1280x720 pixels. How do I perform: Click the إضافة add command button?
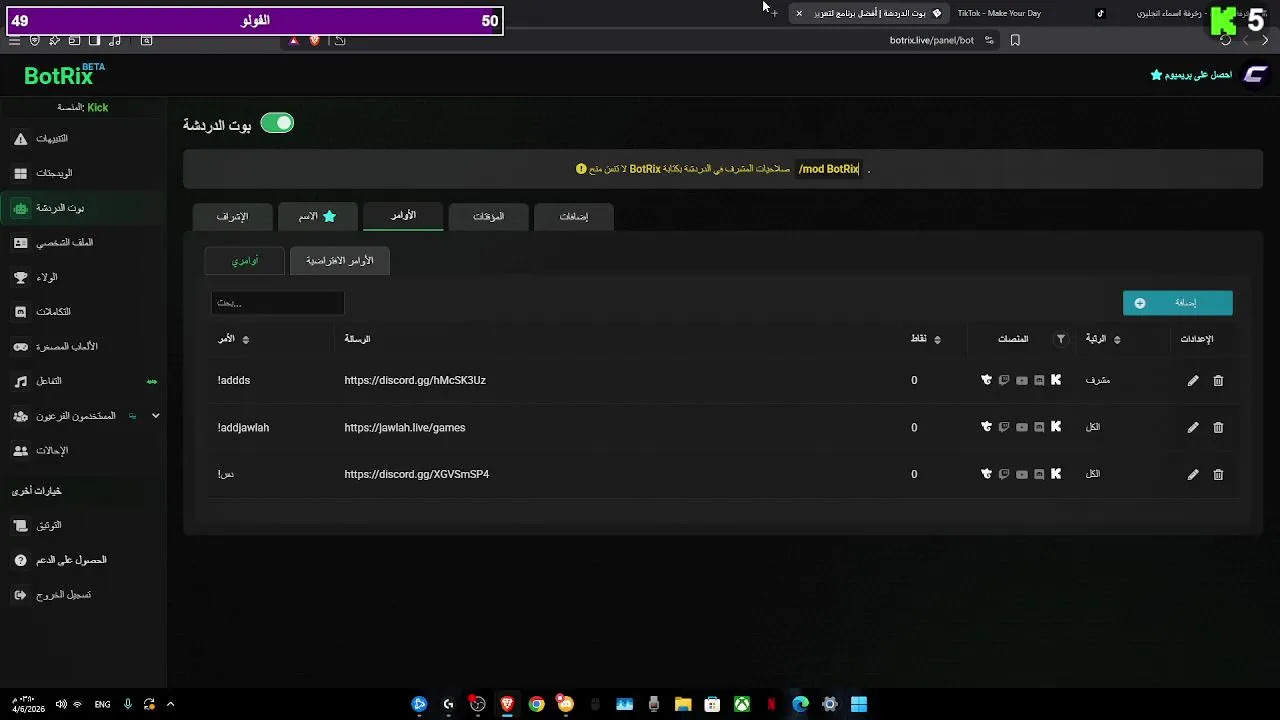coord(1178,303)
